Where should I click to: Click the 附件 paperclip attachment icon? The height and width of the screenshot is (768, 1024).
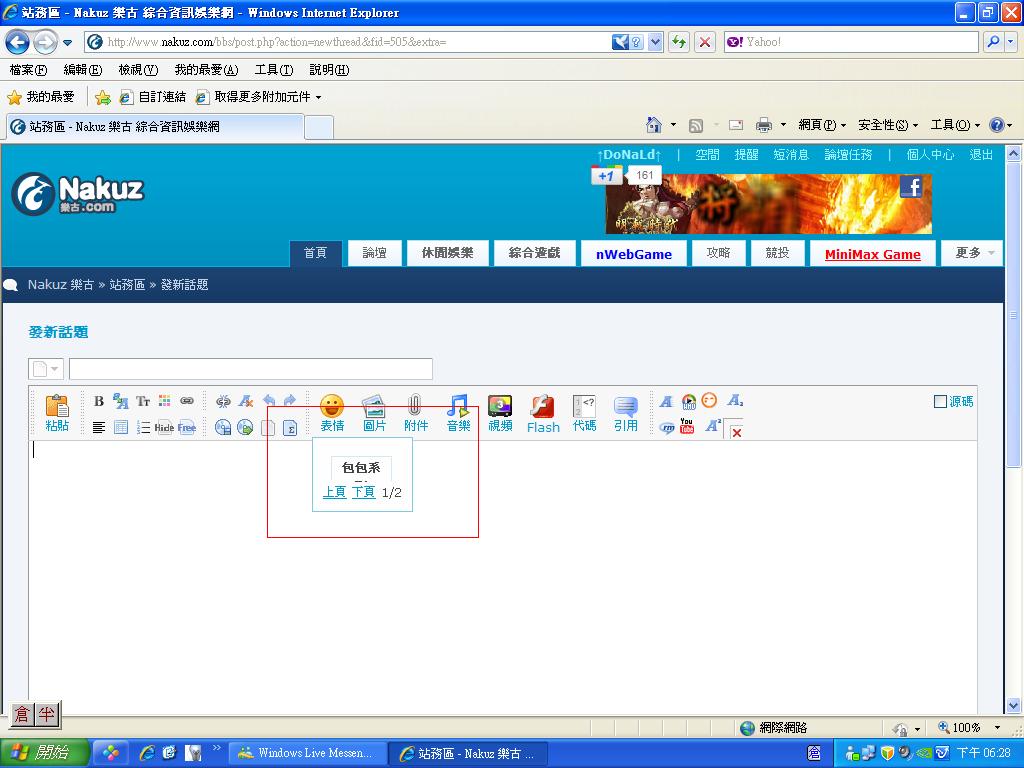[x=416, y=412]
